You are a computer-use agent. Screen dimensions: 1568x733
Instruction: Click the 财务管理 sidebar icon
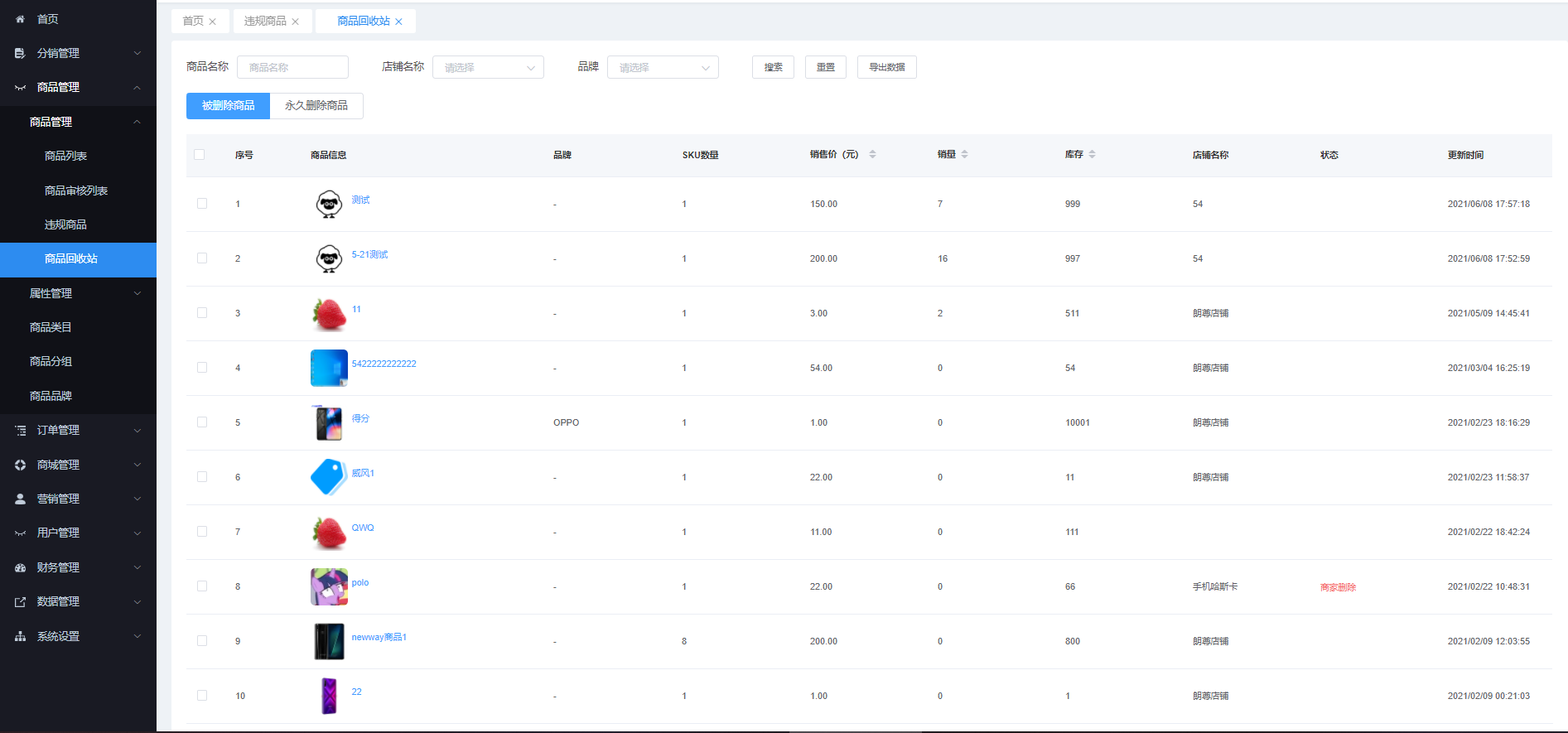click(20, 567)
